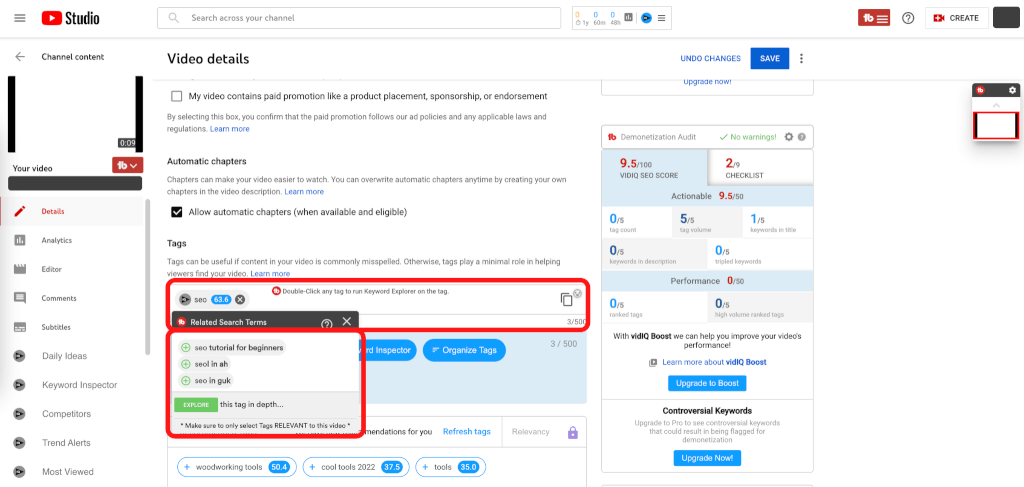1024x487 pixels.
Task: Add 'seo tutorial for beginners' related term
Action: pos(186,348)
